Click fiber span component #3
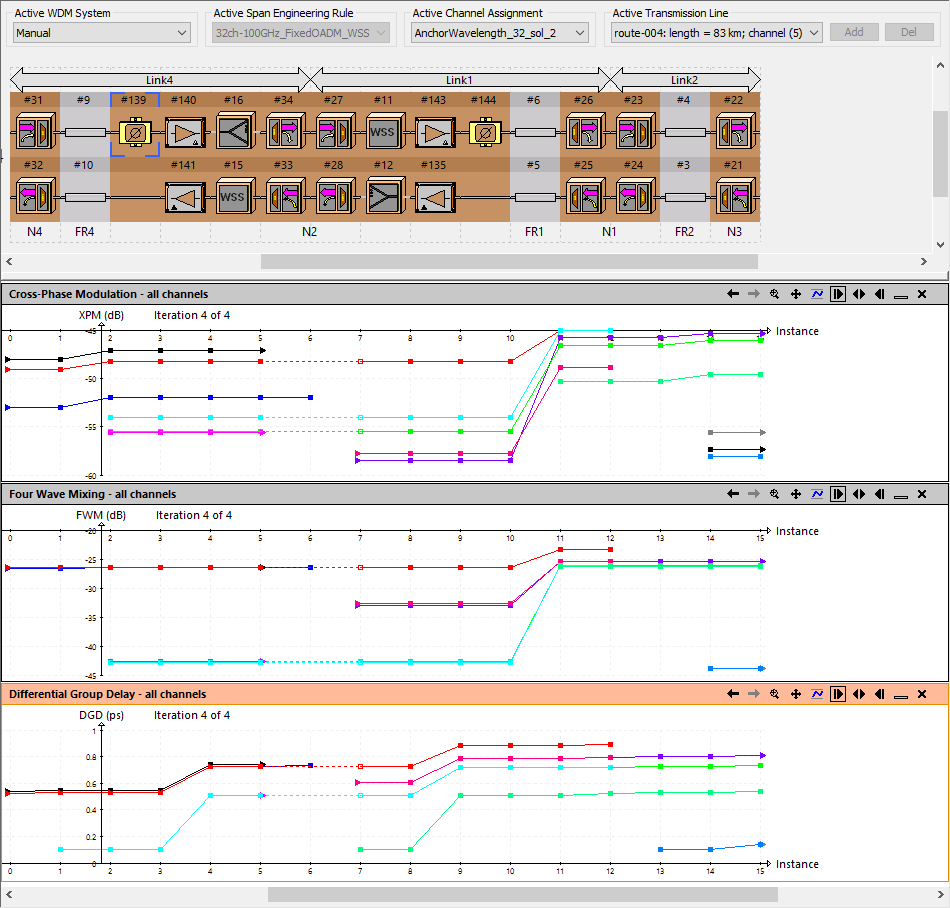Image resolution: width=950 pixels, height=908 pixels. pos(685,197)
